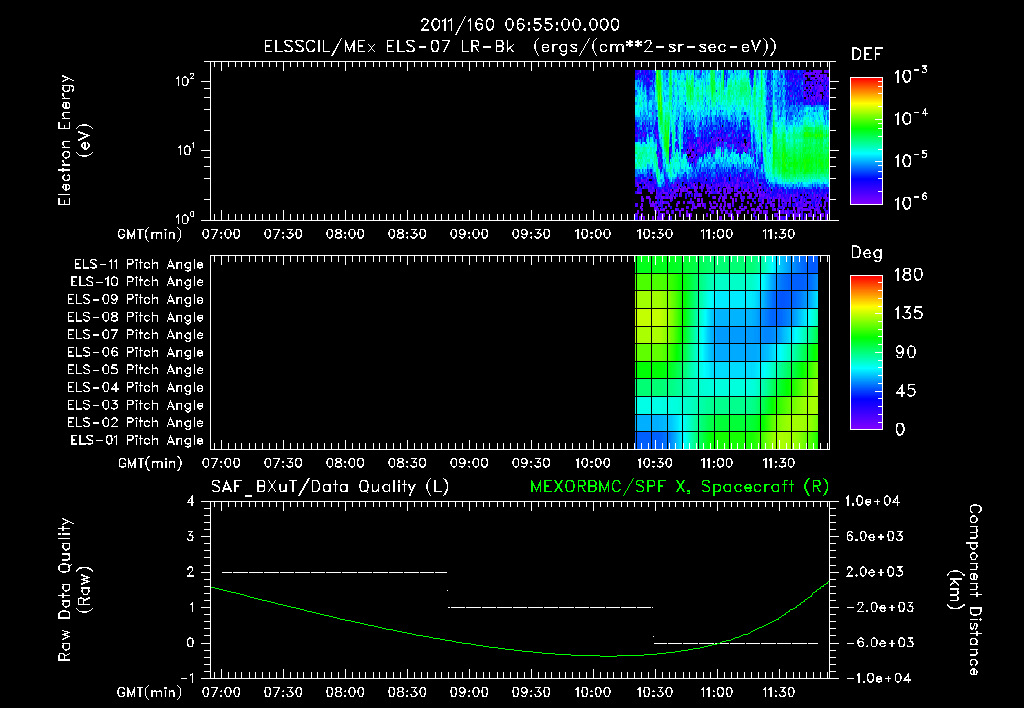The height and width of the screenshot is (708, 1024).
Task: Select the 1.0e+04 distance axis value
Action: pyautogui.click(x=872, y=502)
